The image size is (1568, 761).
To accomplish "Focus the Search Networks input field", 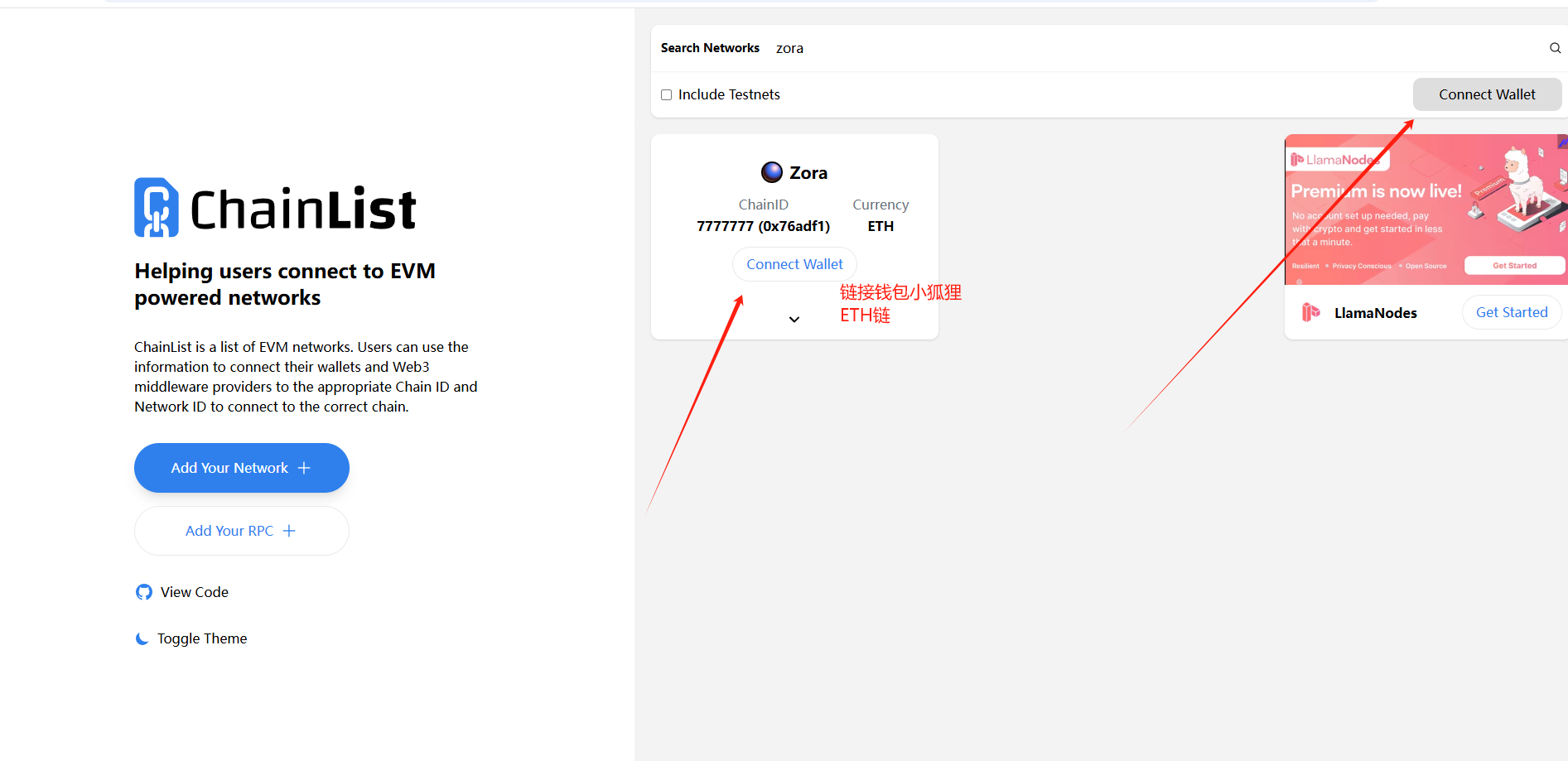I will pyautogui.click(x=1158, y=48).
